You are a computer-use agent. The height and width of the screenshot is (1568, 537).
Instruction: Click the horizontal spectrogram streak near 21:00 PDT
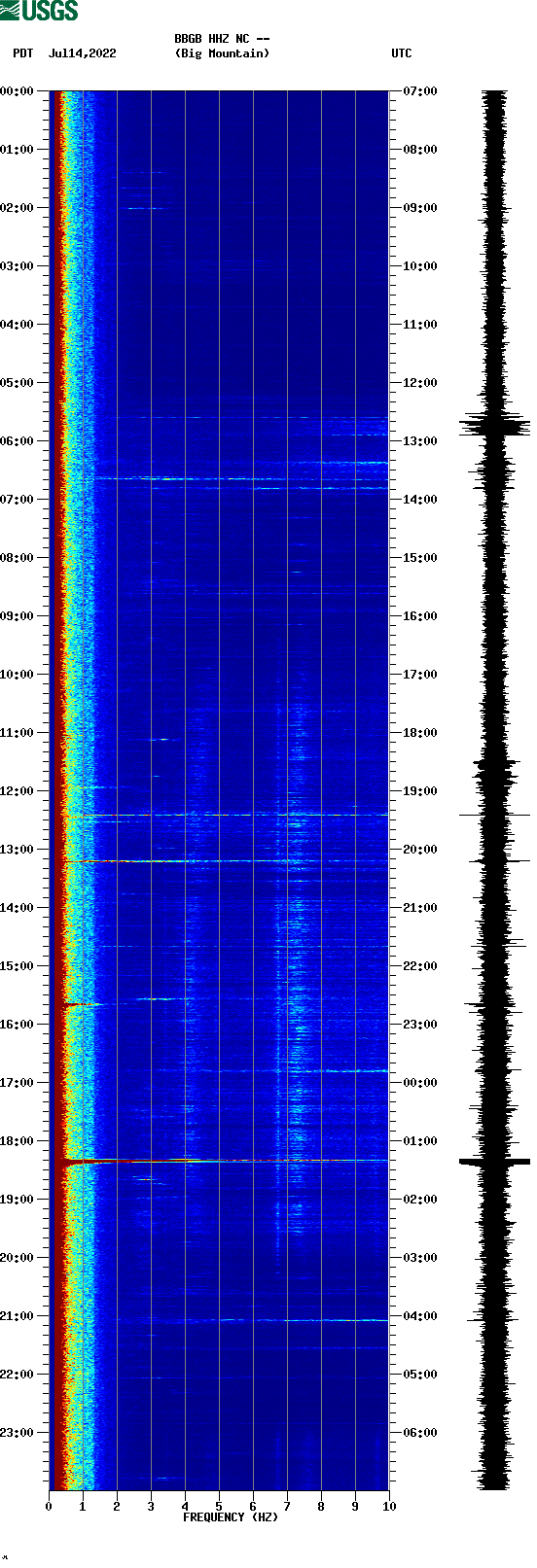tap(253, 1320)
